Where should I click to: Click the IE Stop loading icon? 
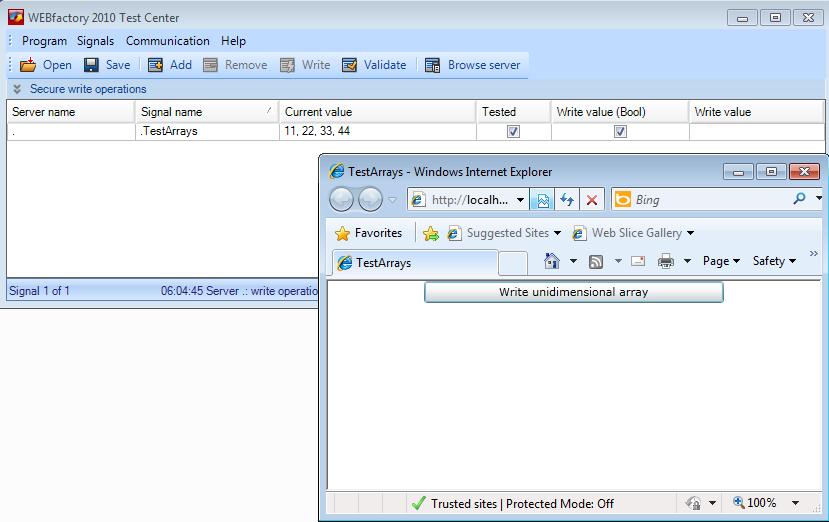tap(592, 200)
